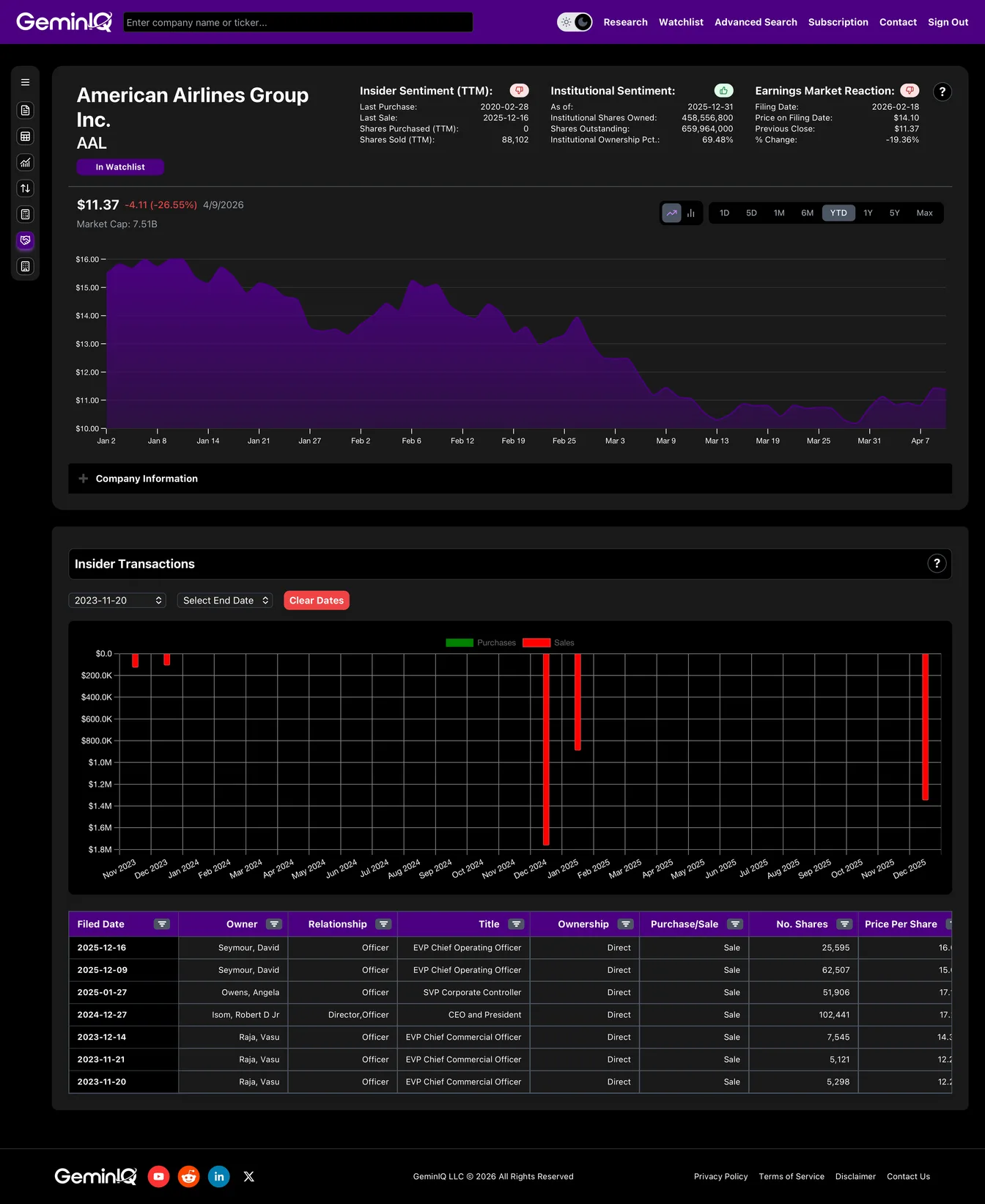The width and height of the screenshot is (985, 1204).
Task: Click the Insider Sentiment thumbs-down badge
Action: 519,90
